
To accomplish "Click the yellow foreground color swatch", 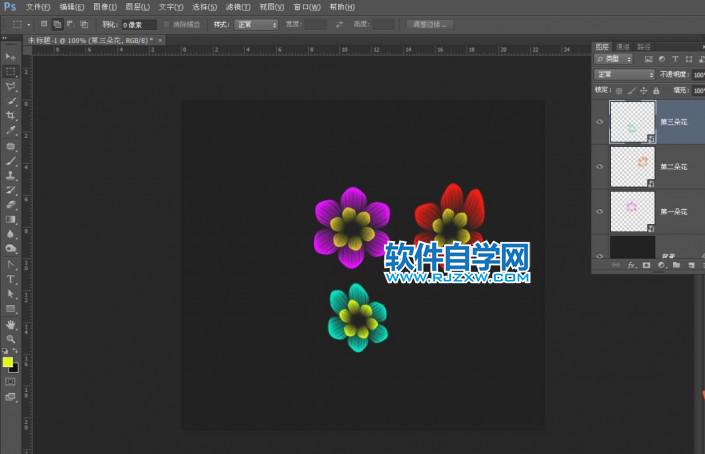I will [7, 362].
